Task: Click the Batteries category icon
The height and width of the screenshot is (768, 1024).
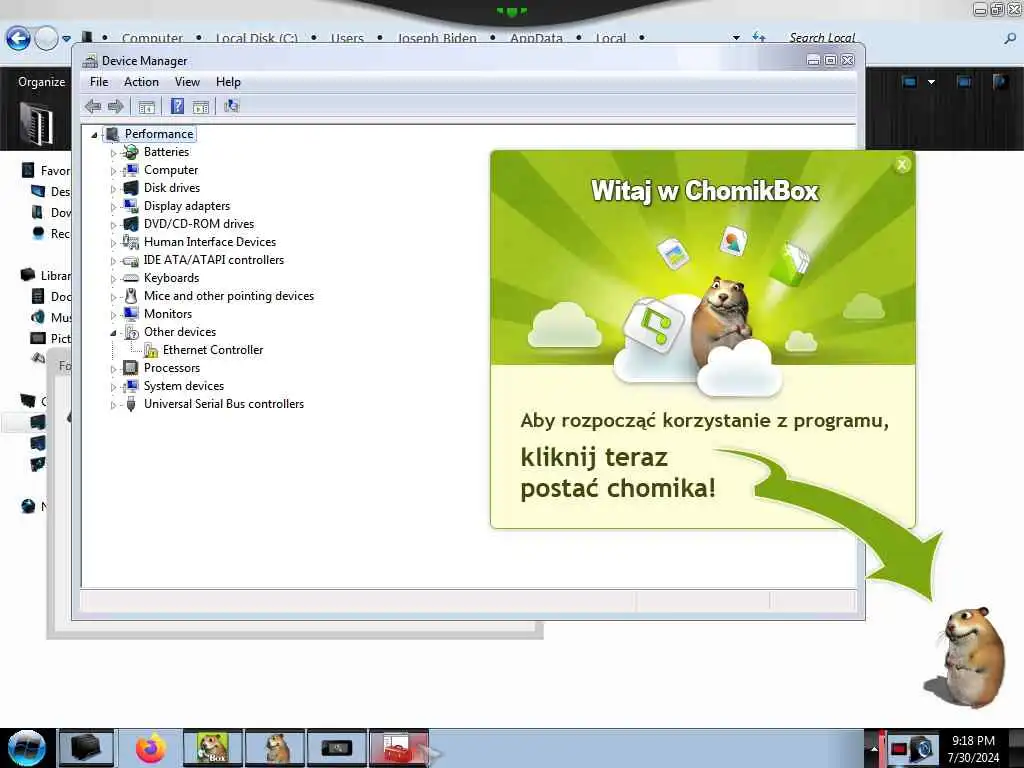Action: 131,152
